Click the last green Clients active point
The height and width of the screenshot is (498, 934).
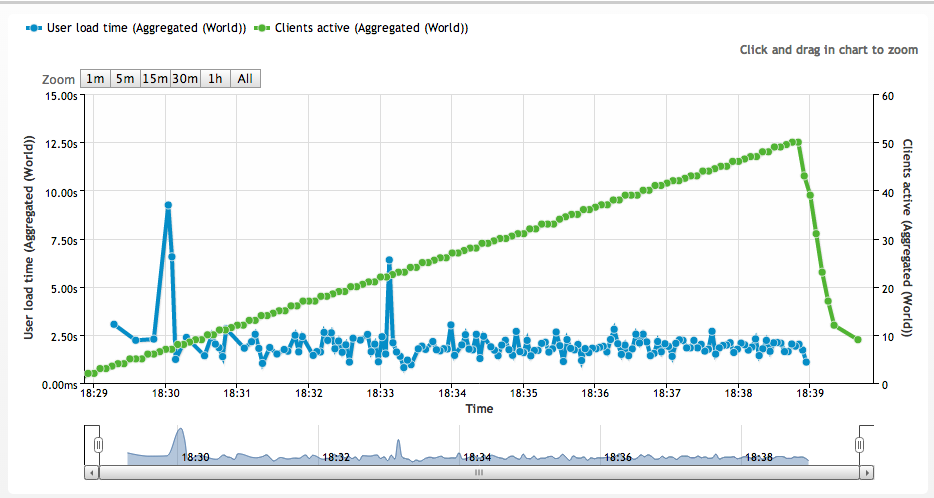click(x=858, y=340)
